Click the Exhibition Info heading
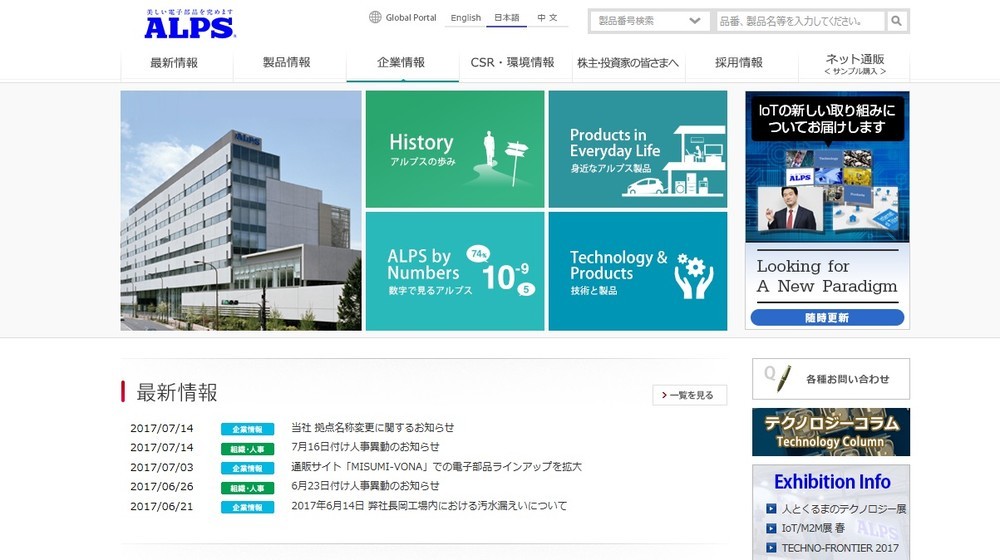 point(832,482)
